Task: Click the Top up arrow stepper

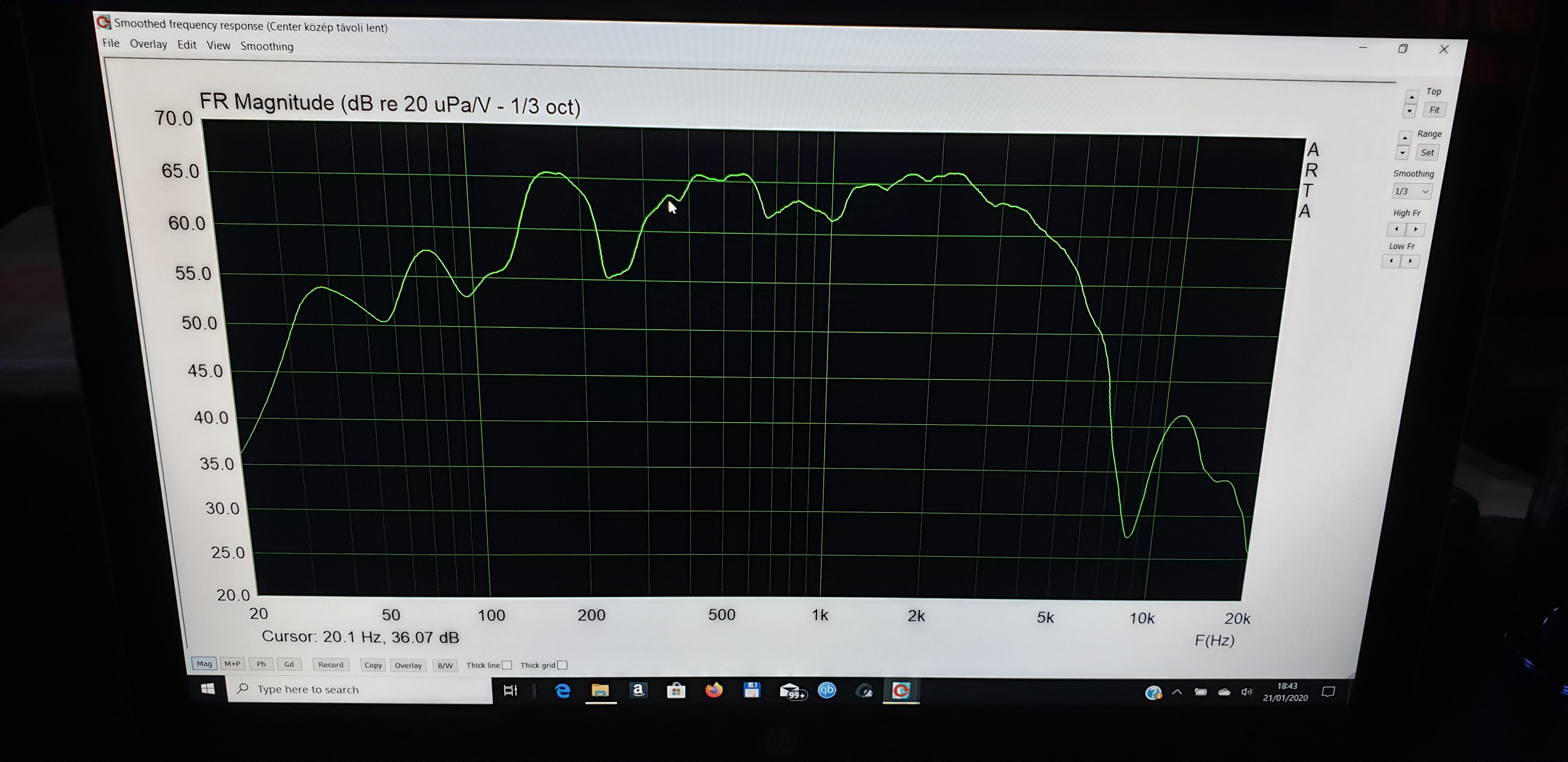Action: [x=1411, y=97]
